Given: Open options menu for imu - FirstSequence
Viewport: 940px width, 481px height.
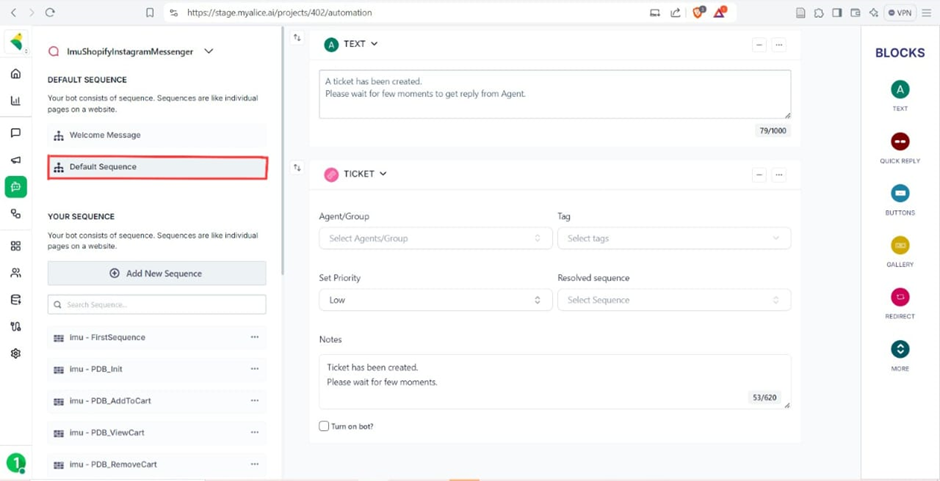Looking at the screenshot, I should click(x=254, y=337).
